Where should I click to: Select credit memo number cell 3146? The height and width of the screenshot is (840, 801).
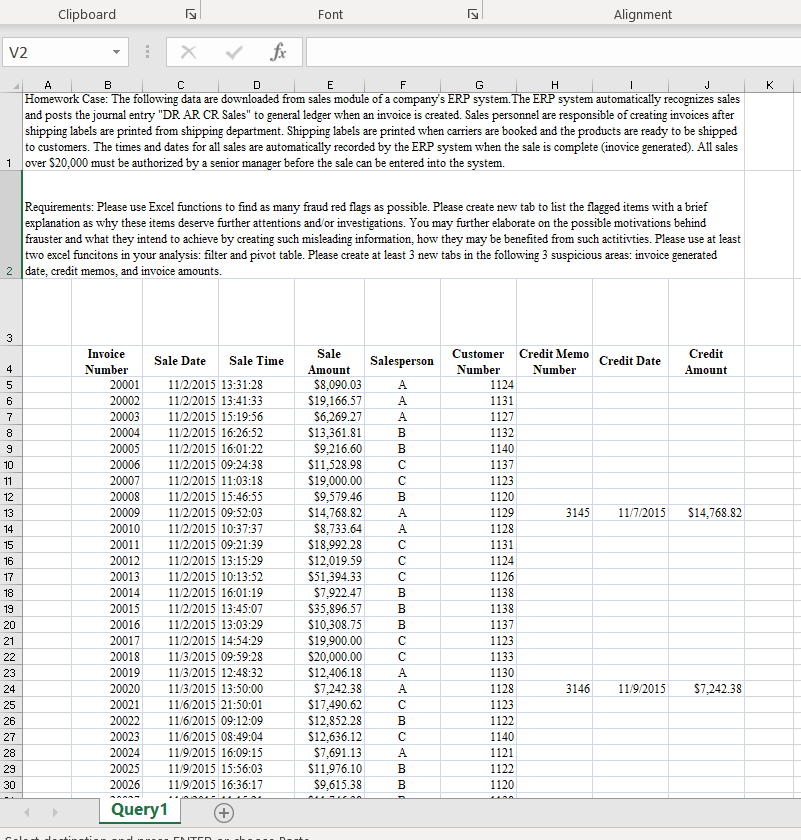[555, 689]
